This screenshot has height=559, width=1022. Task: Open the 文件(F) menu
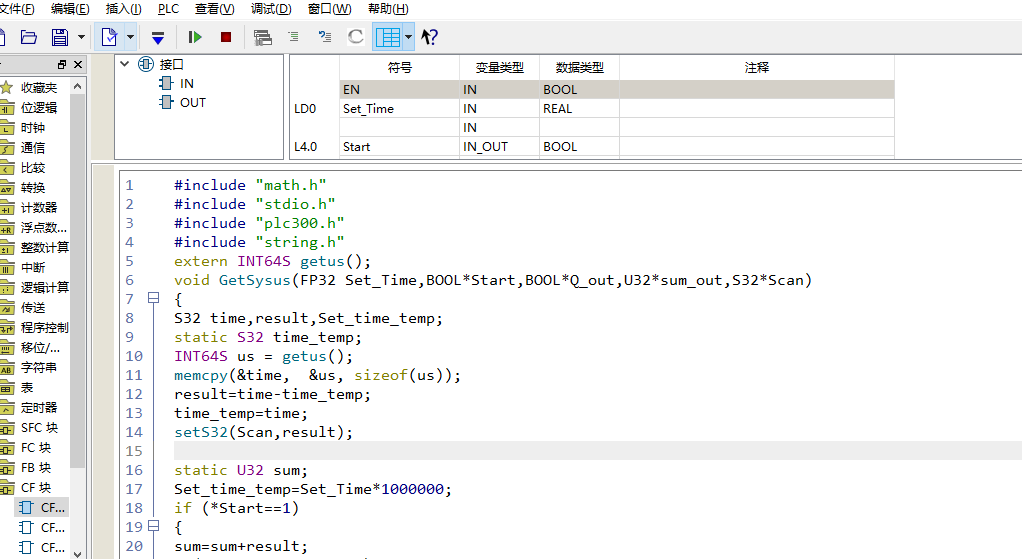tap(17, 9)
